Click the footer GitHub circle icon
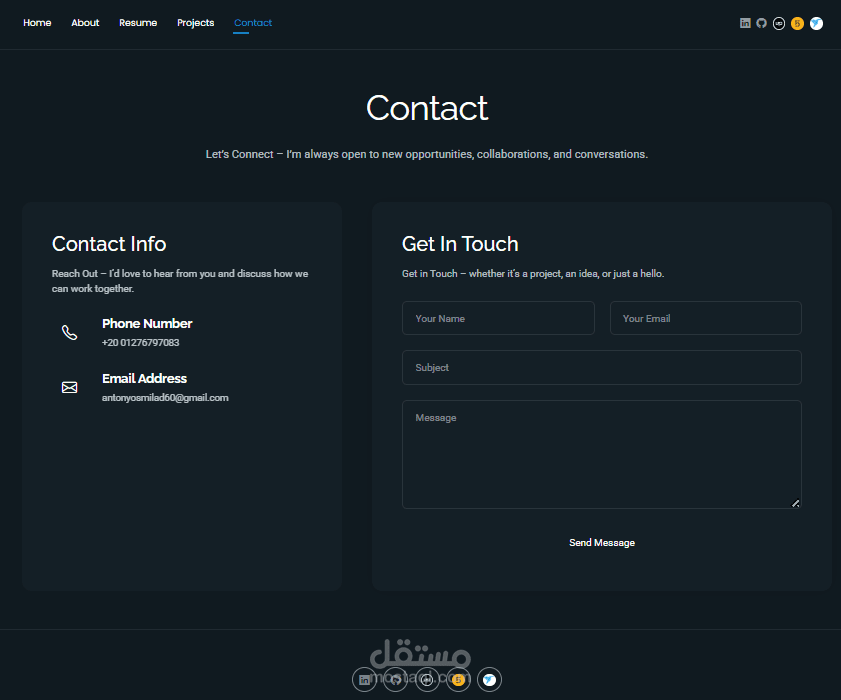Screen dimensions: 841x700 (x=395, y=680)
